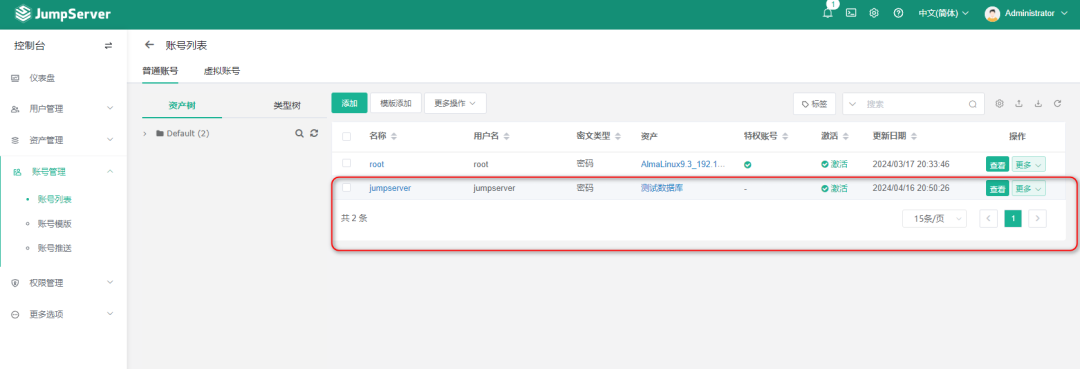Expand the 权限管理 menu
Screen dimensions: 1080x369
coord(63,283)
